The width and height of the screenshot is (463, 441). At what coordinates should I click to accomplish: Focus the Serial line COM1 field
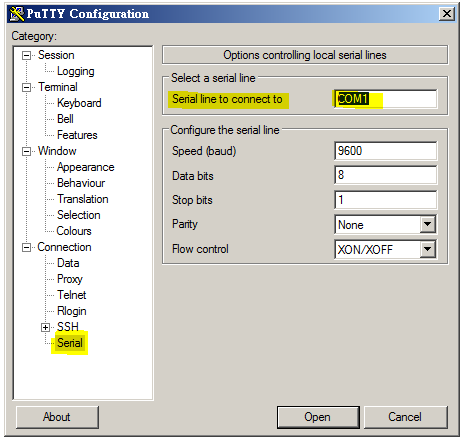click(386, 99)
